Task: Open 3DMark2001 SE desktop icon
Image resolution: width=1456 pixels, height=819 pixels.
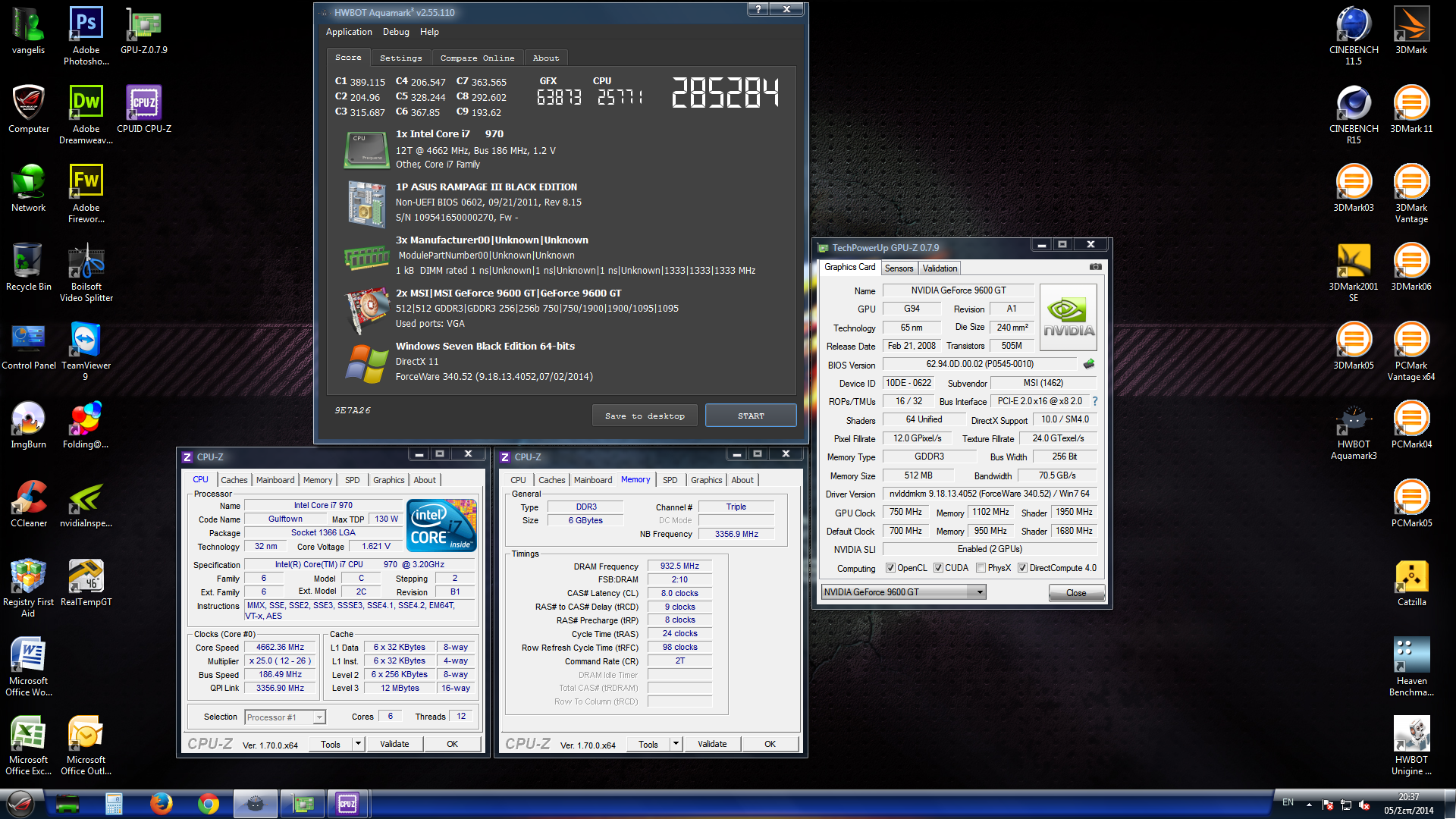Action: click(1354, 272)
